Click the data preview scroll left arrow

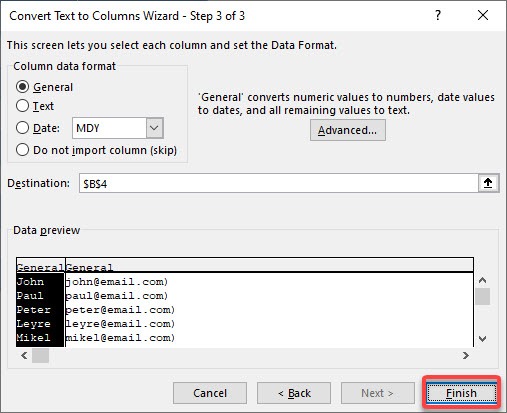click(x=24, y=356)
